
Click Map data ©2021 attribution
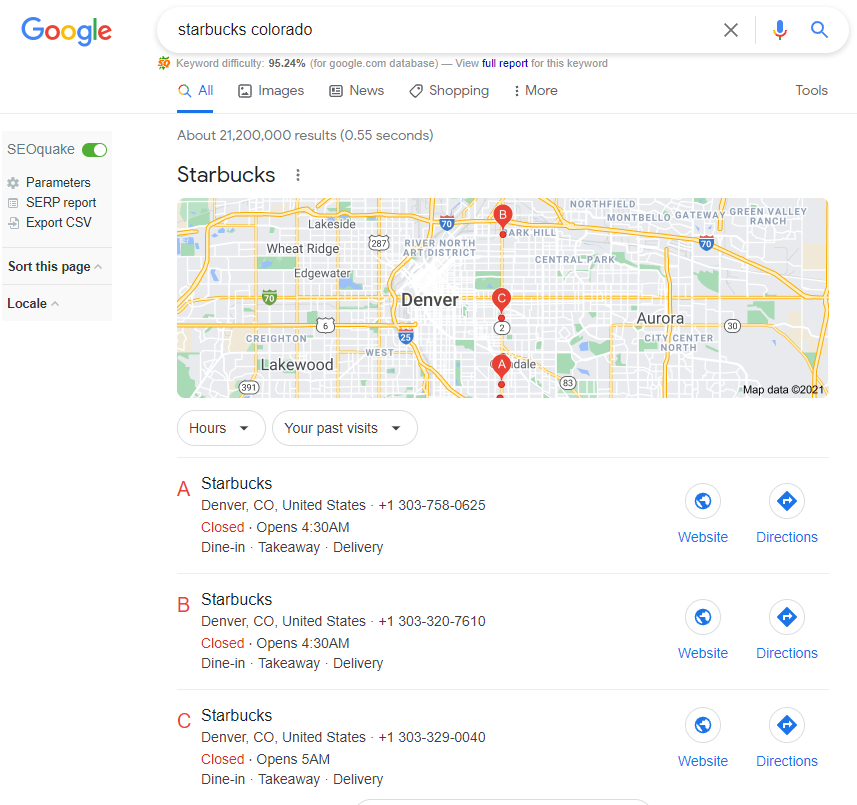coord(783,390)
